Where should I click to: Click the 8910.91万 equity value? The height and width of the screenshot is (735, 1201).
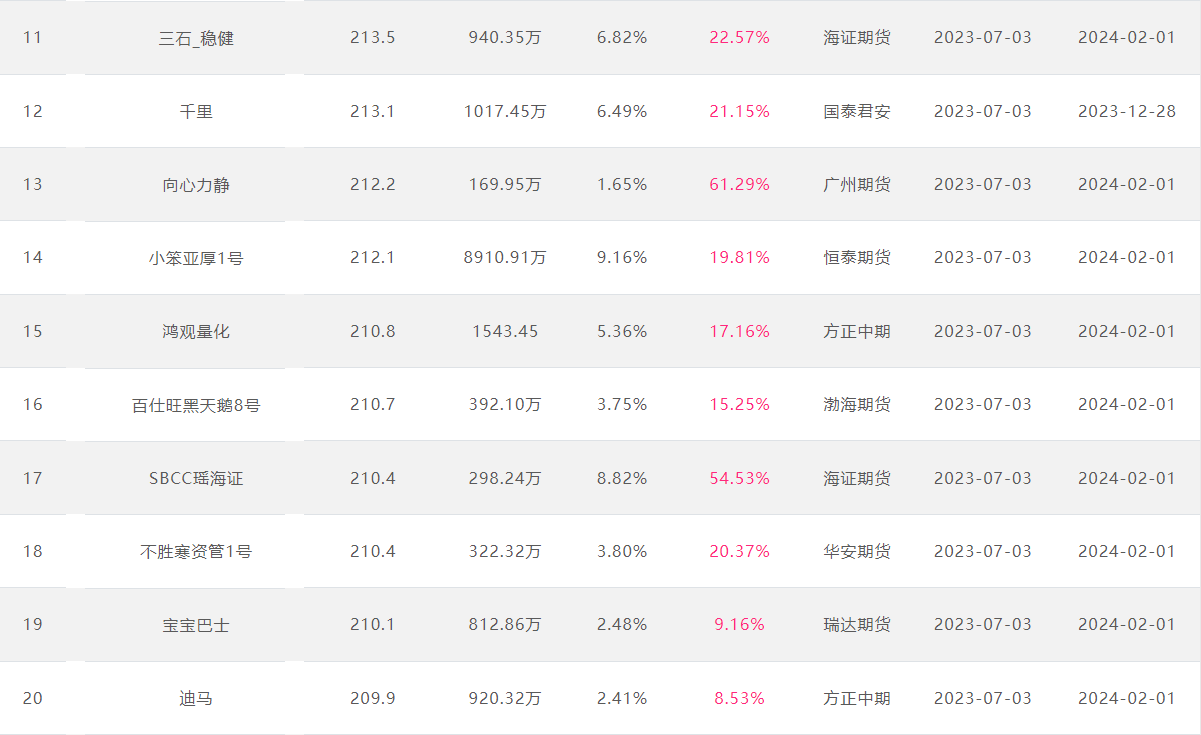click(x=505, y=258)
